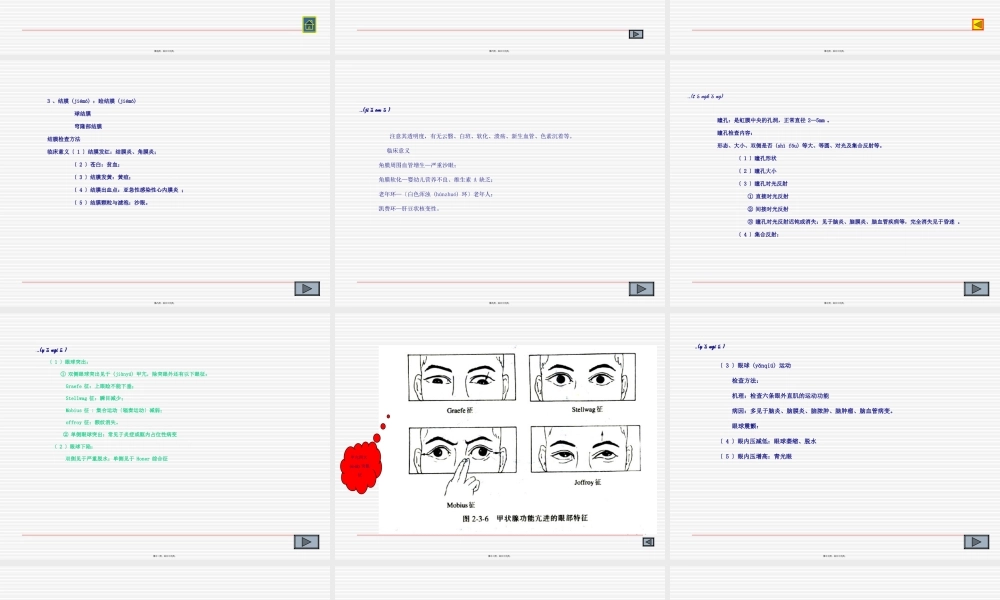Click the (4) 集合反射 text item
Viewport: 1000px width, 600px height.
click(x=758, y=234)
